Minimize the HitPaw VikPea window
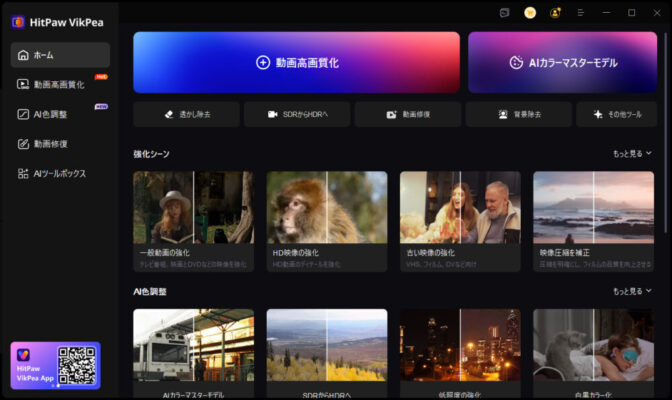The height and width of the screenshot is (400, 672). (606, 13)
